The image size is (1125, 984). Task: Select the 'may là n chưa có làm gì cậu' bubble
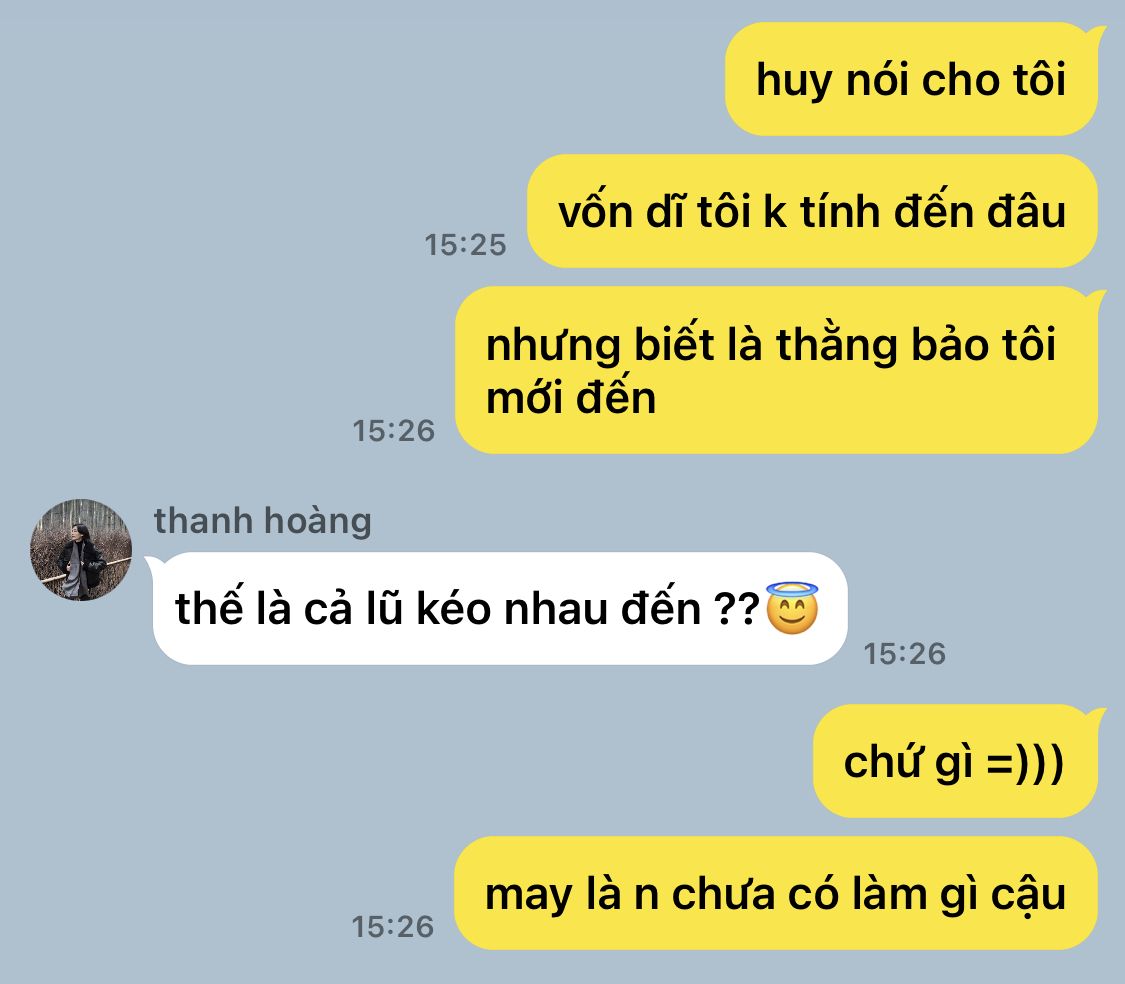(776, 894)
